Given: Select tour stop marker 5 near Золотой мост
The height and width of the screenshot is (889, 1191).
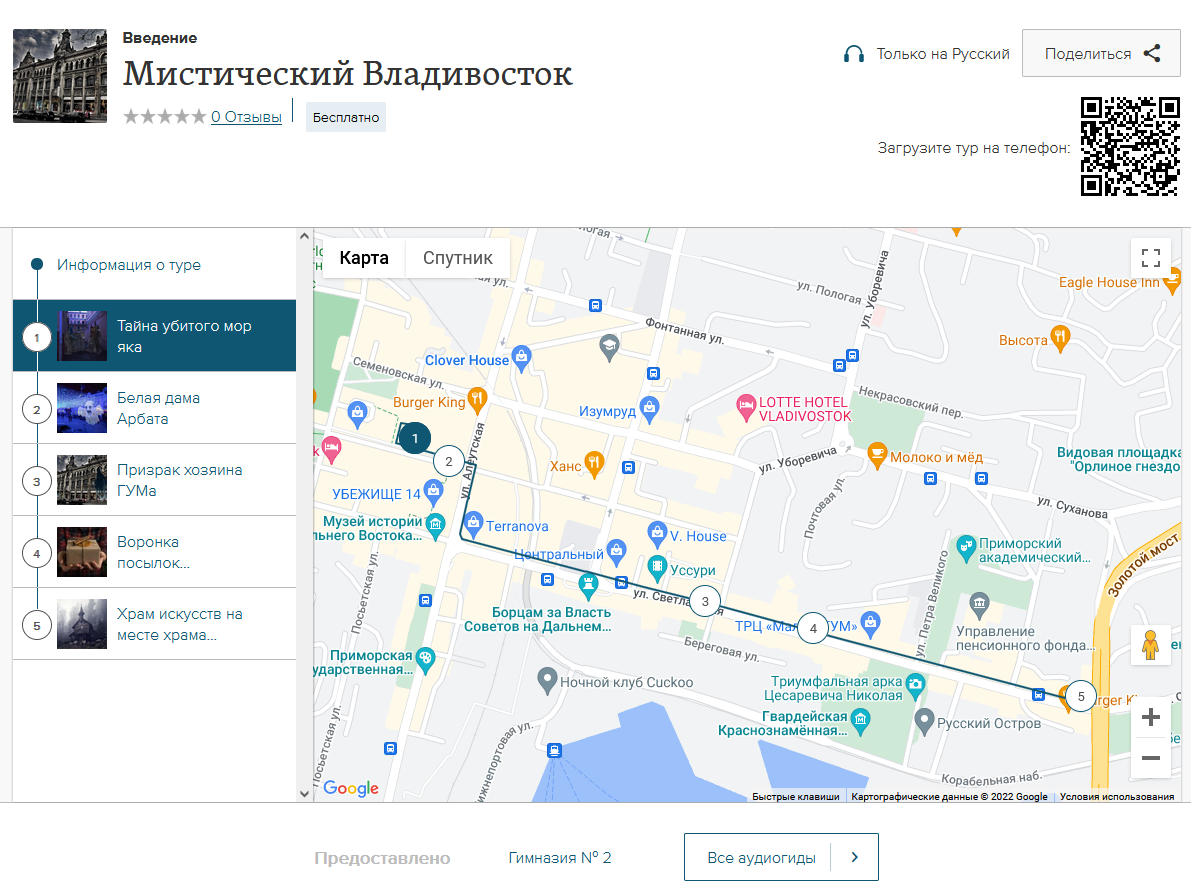Looking at the screenshot, I should click(x=1079, y=696).
